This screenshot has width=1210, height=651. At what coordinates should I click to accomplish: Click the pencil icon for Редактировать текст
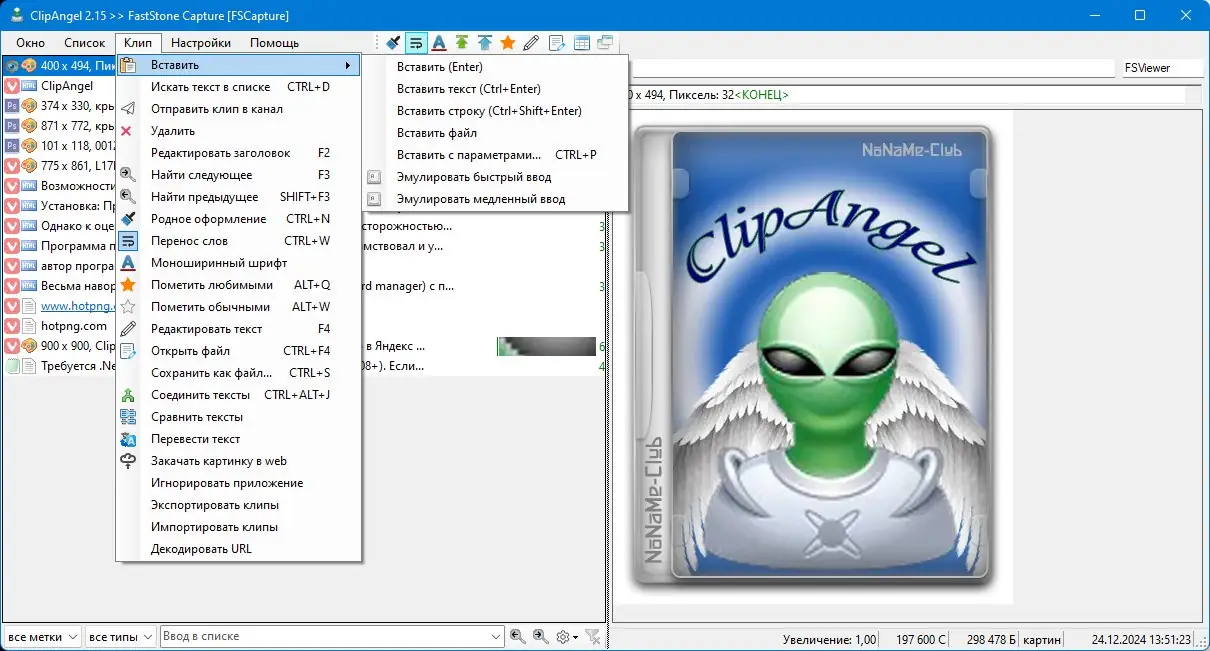click(x=128, y=329)
